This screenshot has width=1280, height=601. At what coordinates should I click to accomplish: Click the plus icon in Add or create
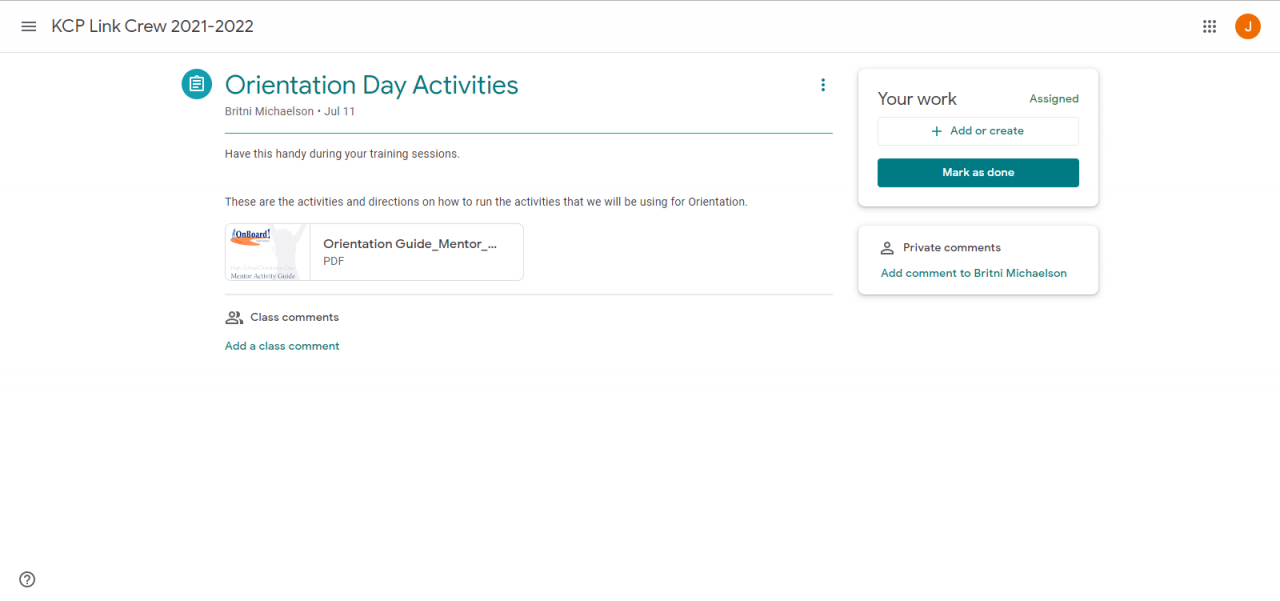(x=937, y=131)
